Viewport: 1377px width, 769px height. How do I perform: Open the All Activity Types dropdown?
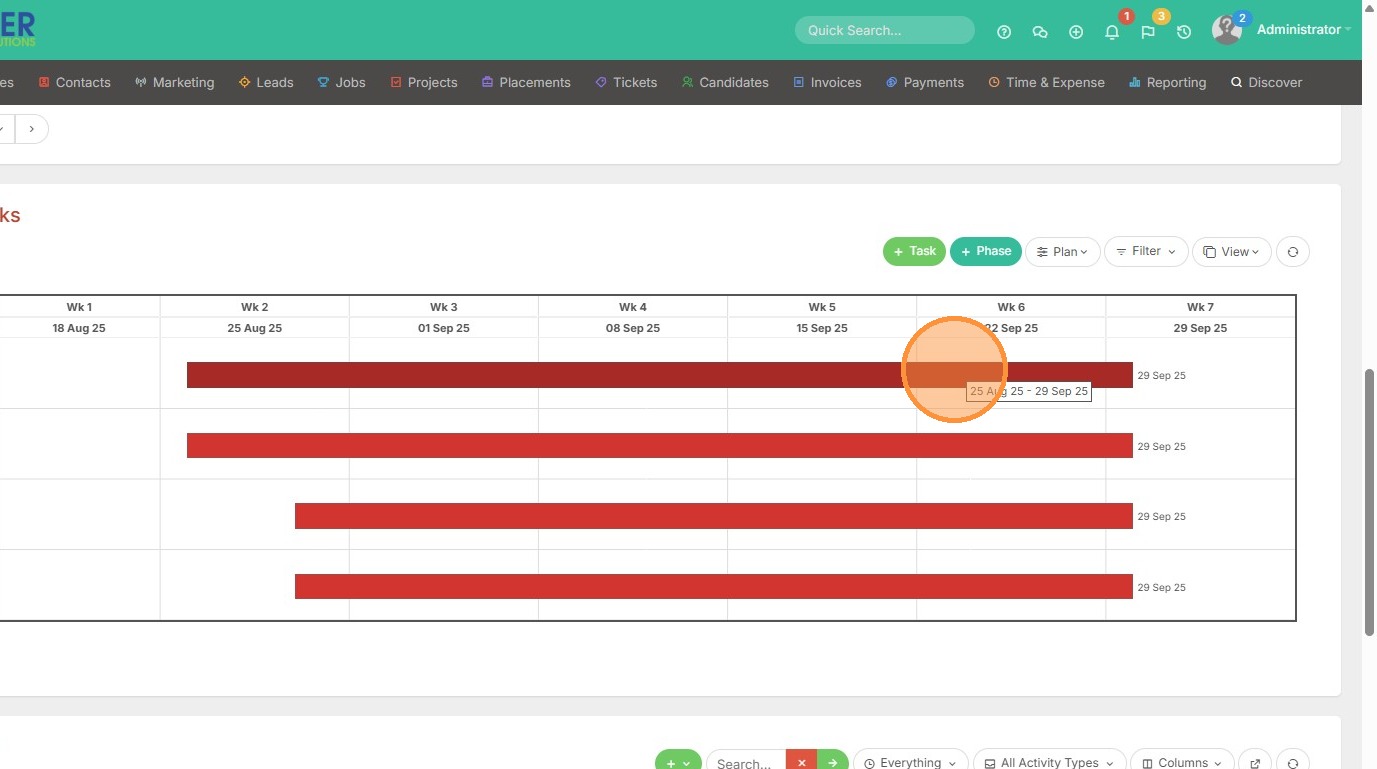pyautogui.click(x=1049, y=762)
